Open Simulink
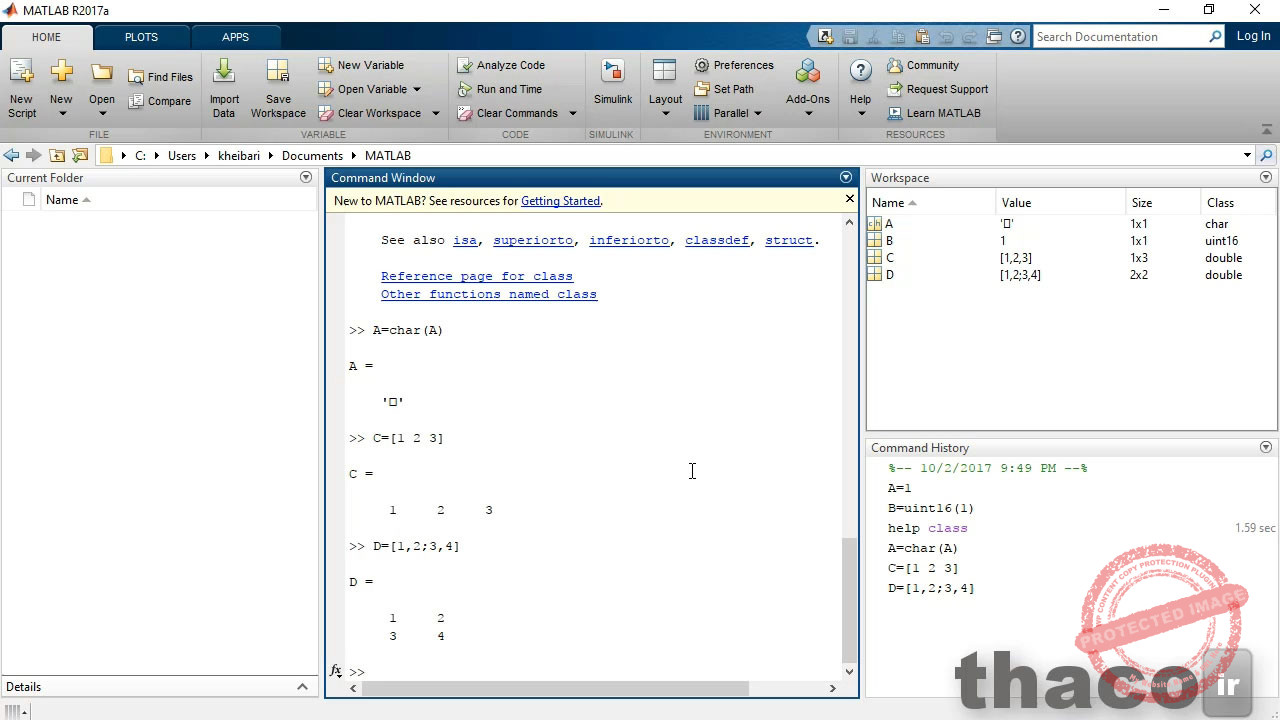Image resolution: width=1280 pixels, height=720 pixels. (612, 85)
